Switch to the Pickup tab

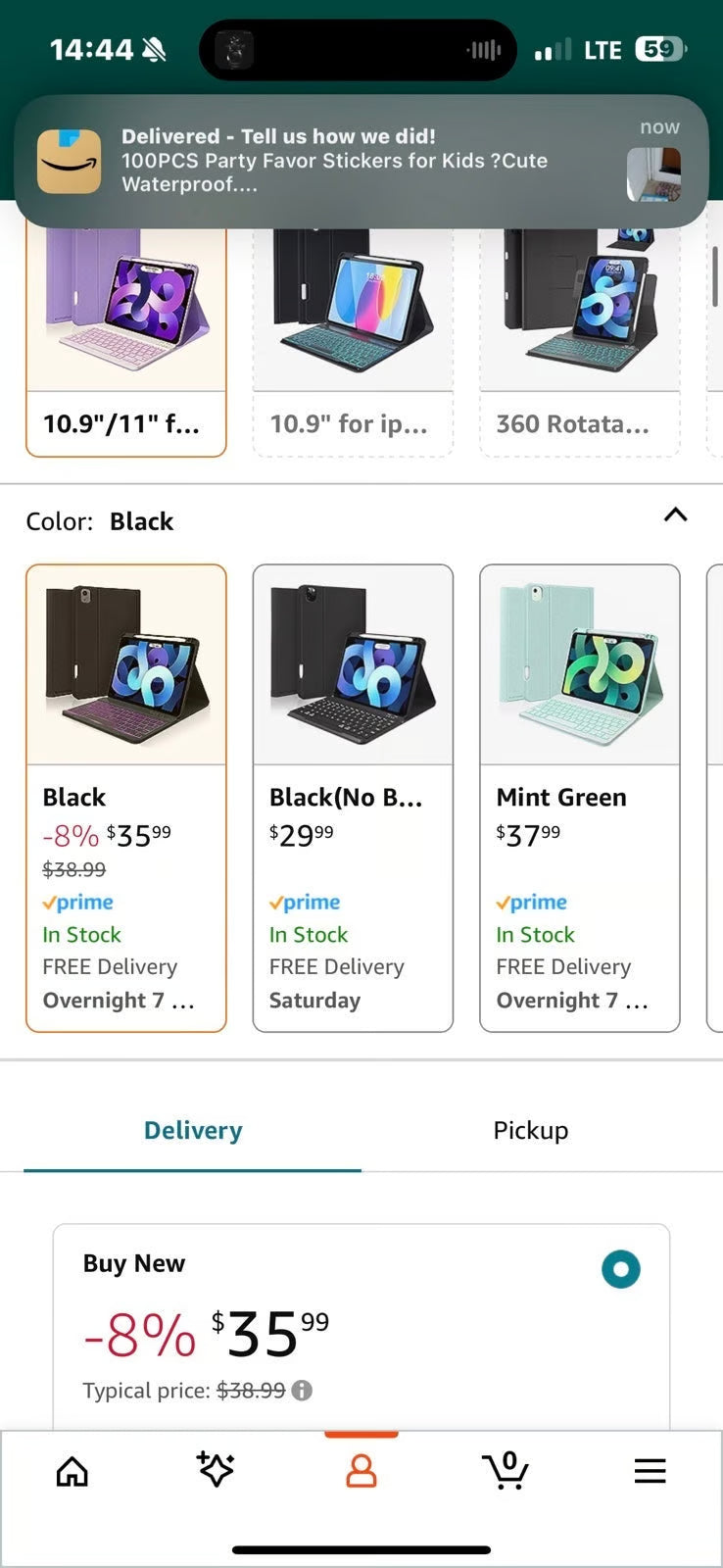tap(530, 1131)
